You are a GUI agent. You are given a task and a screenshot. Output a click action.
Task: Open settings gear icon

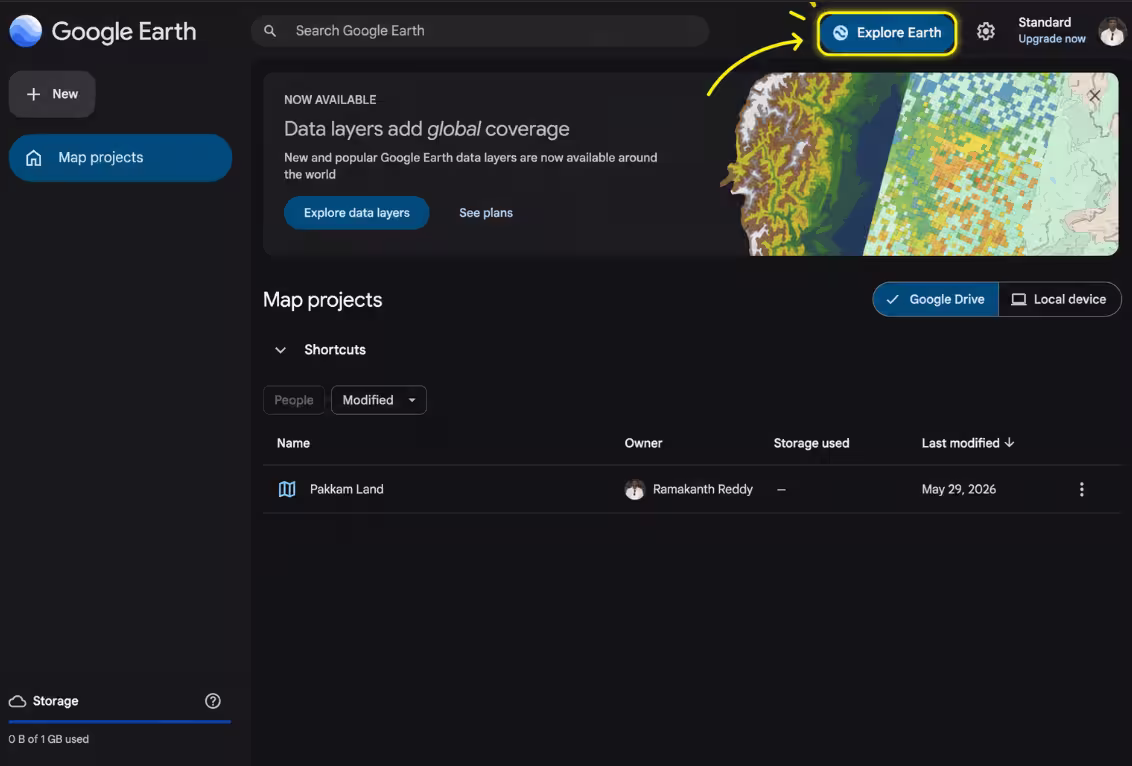tap(985, 32)
